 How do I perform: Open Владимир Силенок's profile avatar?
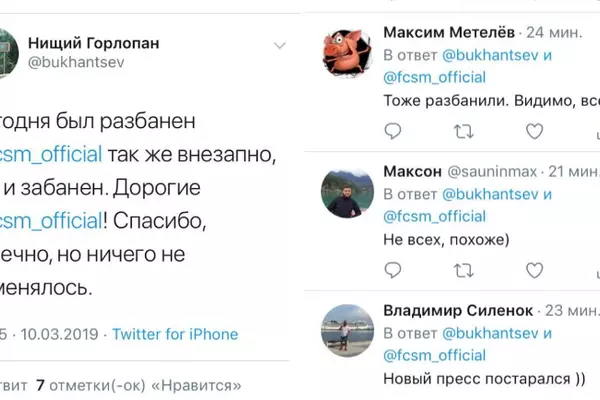pos(347,330)
